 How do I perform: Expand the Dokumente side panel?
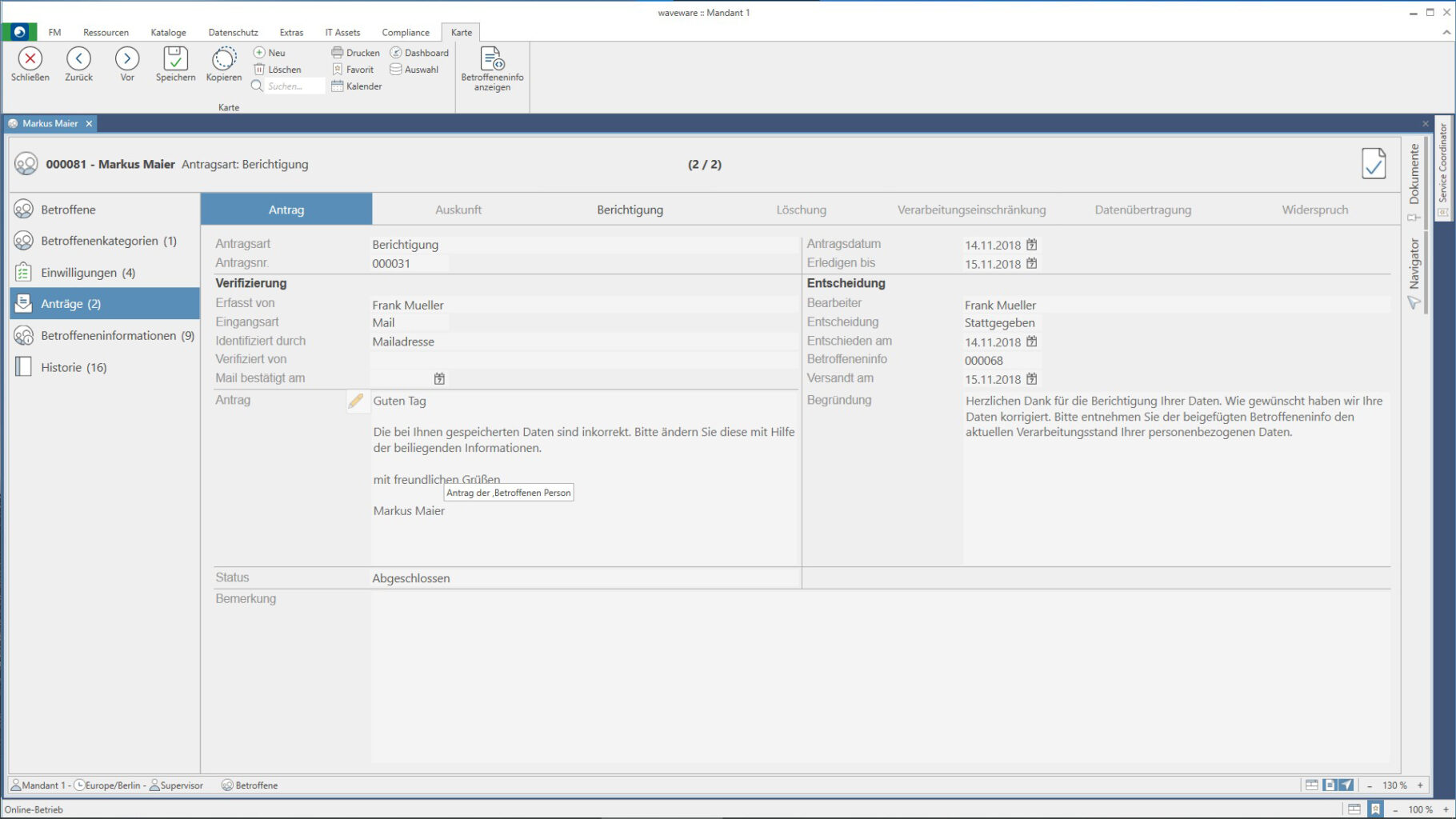coord(1414,176)
